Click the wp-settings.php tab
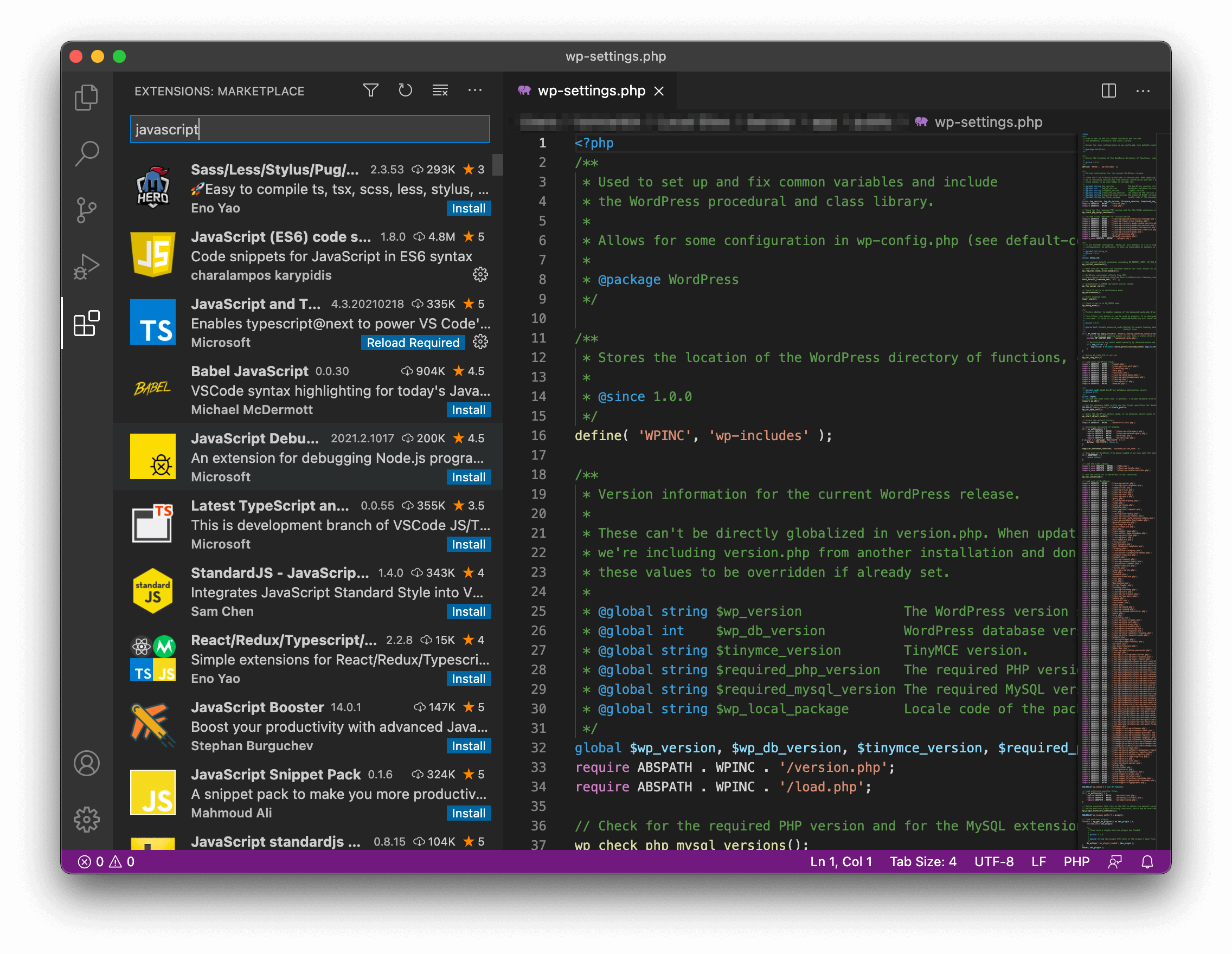The image size is (1232, 954). pos(590,90)
